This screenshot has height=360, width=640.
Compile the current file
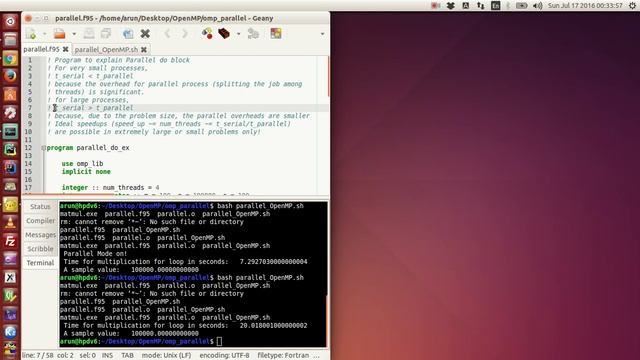pos(207,34)
